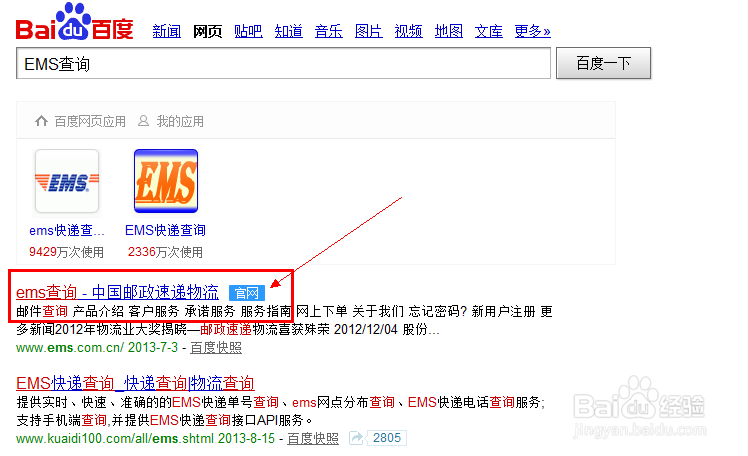The width and height of the screenshot is (748, 456).
Task: Open the first ems快递查询 app icon
Action: point(67,181)
